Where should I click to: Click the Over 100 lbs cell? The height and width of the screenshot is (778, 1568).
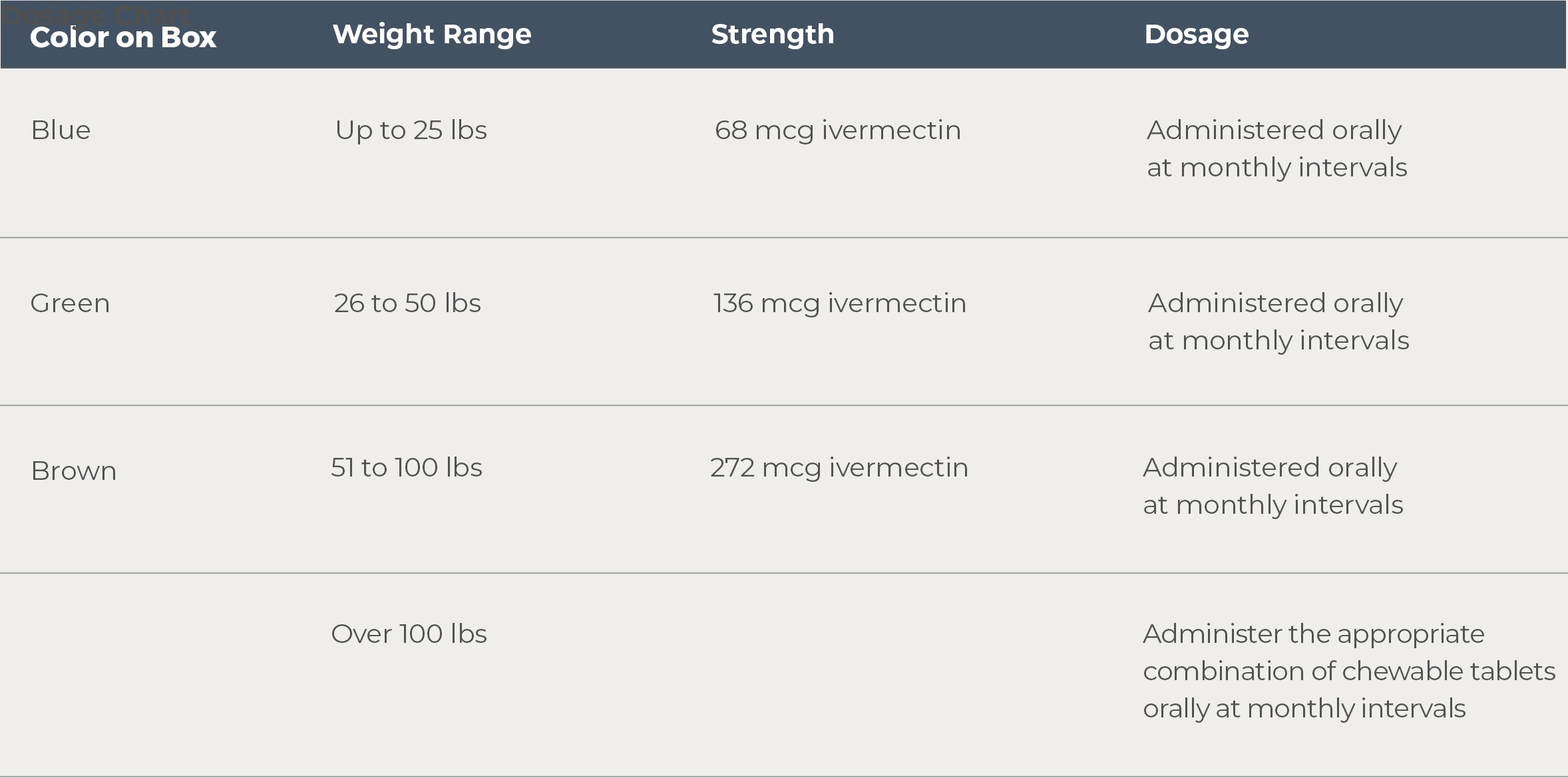409,634
